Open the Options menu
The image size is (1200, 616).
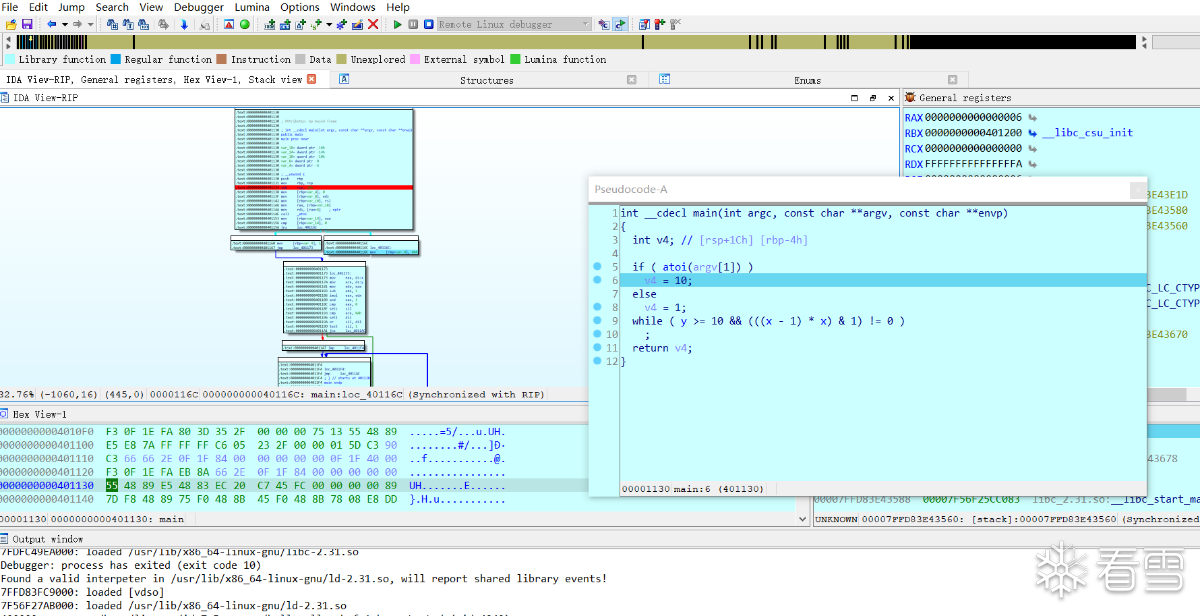300,7
